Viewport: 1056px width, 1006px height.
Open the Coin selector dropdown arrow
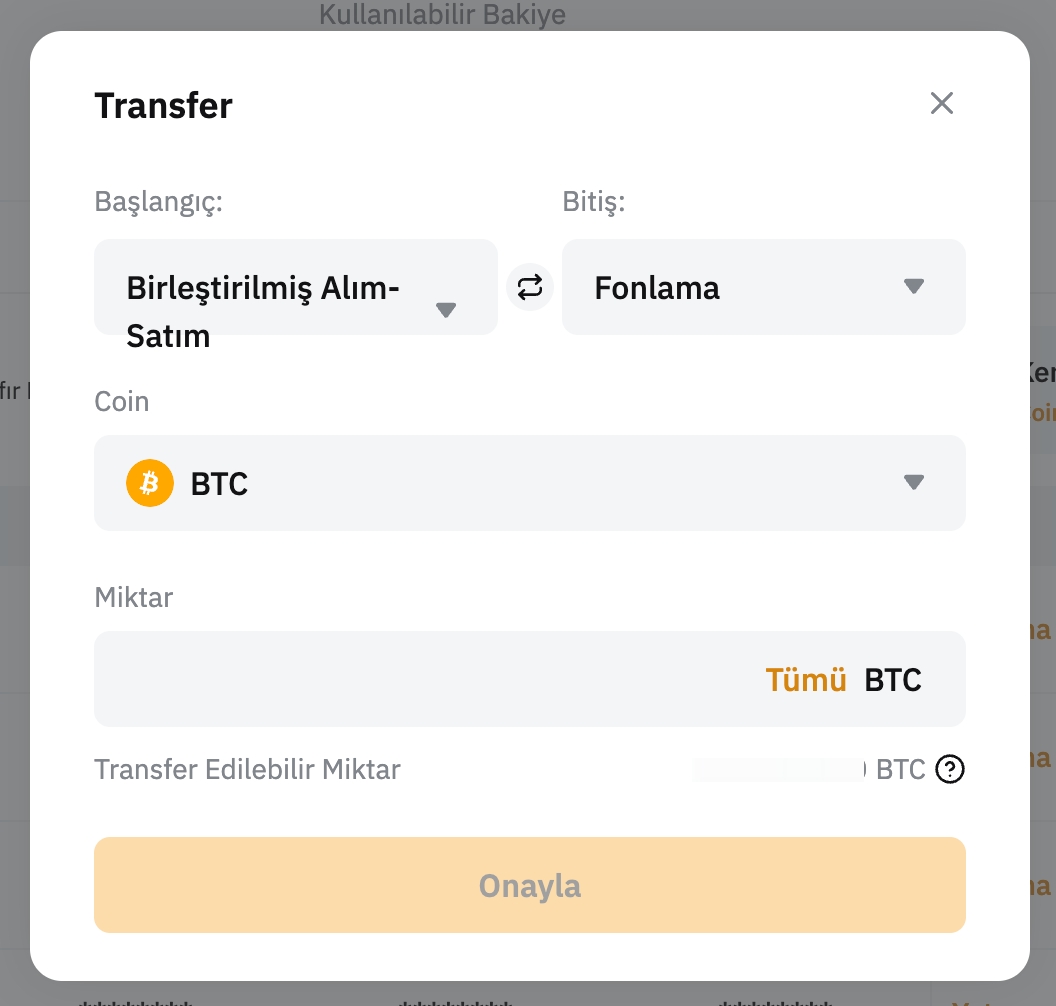pyautogui.click(x=913, y=483)
